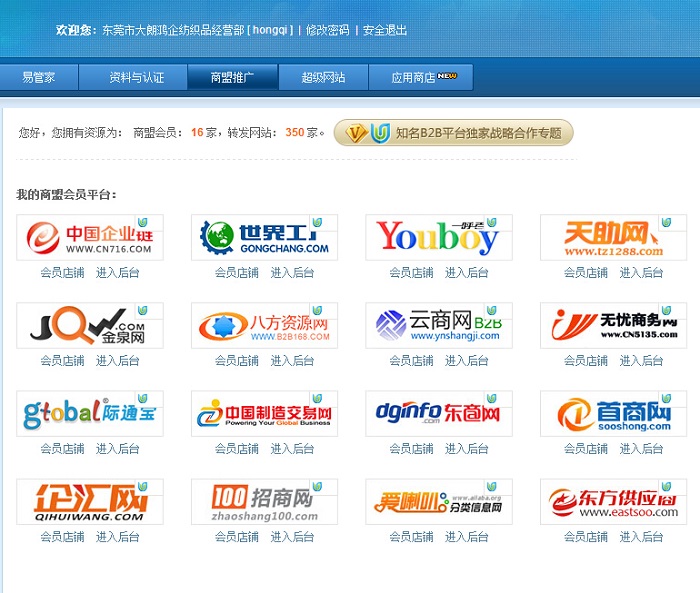Click the 企汇网 qihuiwang logo

point(90,502)
